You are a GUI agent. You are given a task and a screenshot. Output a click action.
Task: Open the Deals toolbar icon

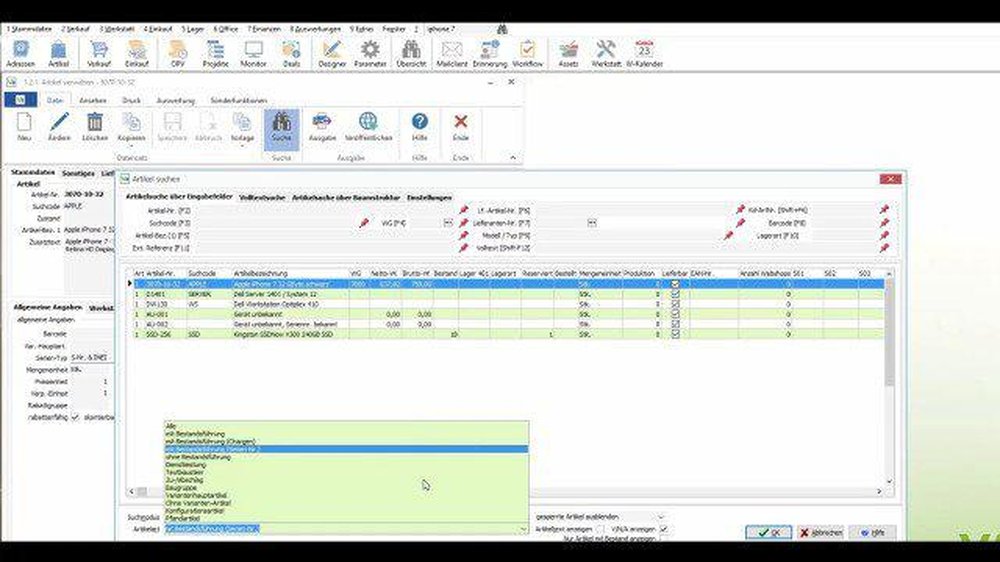[291, 54]
